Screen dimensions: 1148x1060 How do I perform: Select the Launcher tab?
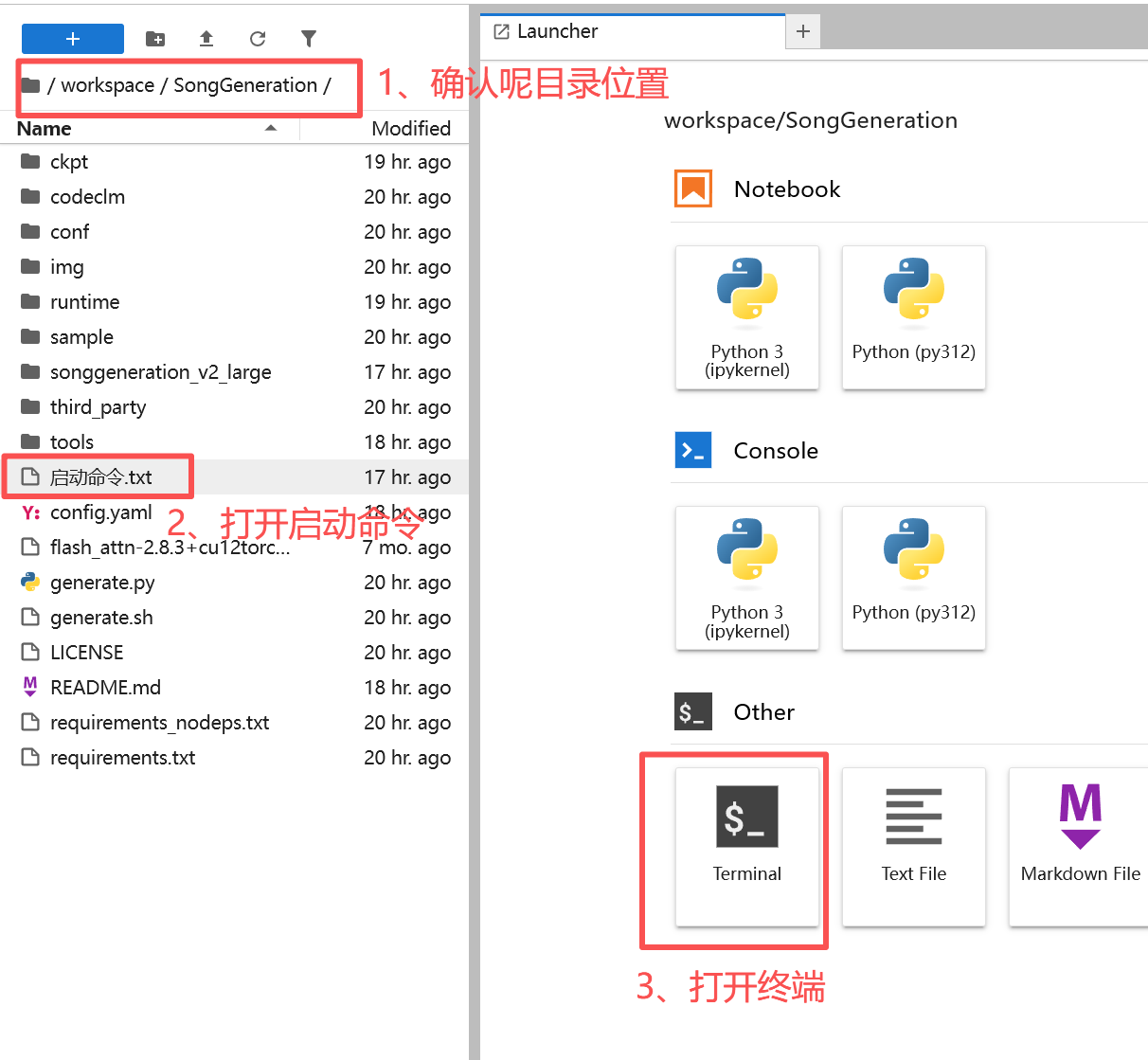[557, 31]
